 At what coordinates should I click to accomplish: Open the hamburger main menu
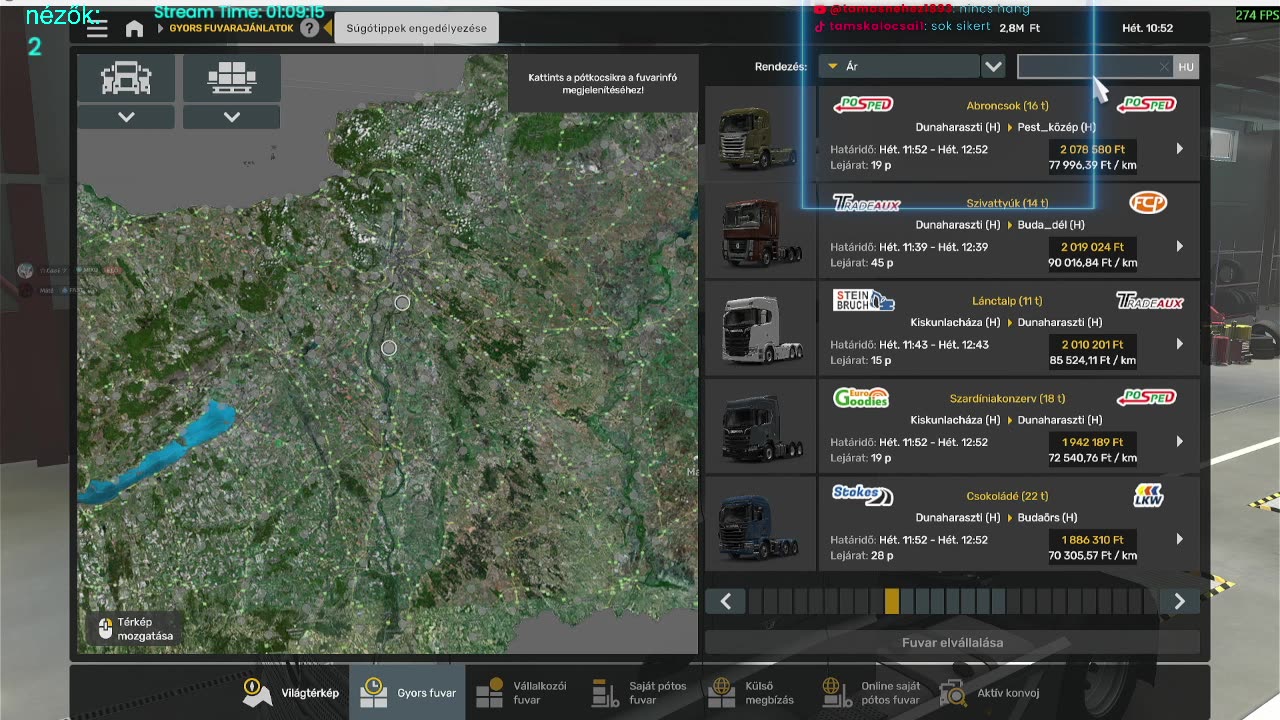pos(97,29)
